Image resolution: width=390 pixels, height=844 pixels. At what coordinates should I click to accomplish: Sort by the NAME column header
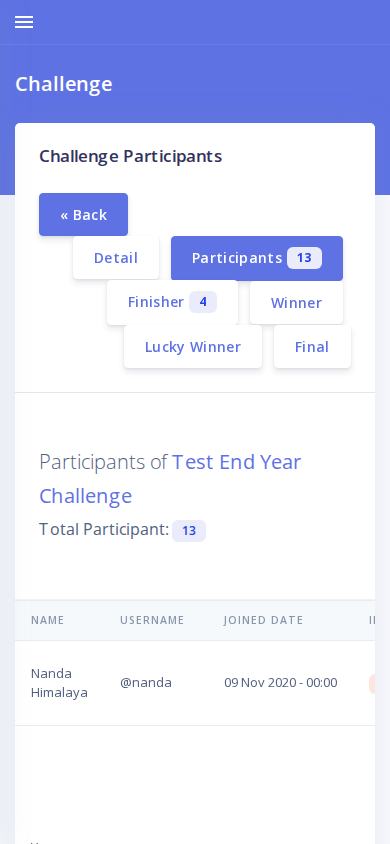tap(47, 620)
